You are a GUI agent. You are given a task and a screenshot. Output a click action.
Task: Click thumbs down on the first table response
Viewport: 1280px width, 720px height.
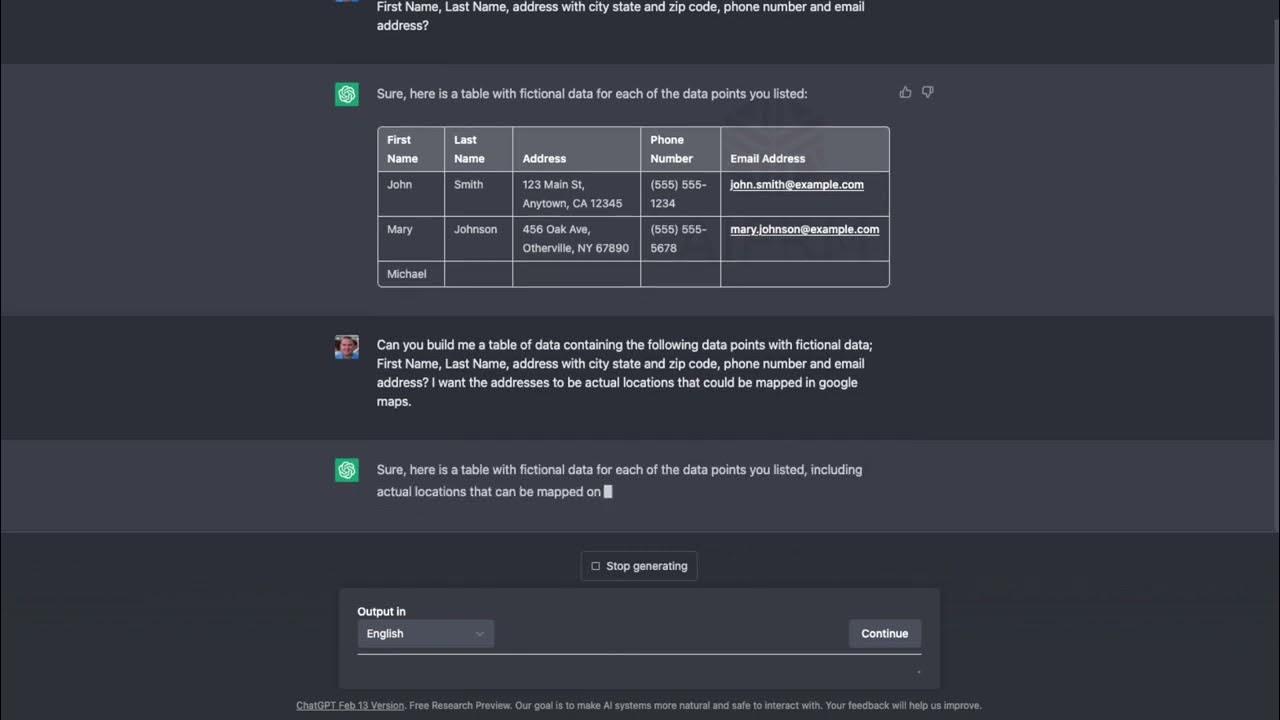point(927,92)
